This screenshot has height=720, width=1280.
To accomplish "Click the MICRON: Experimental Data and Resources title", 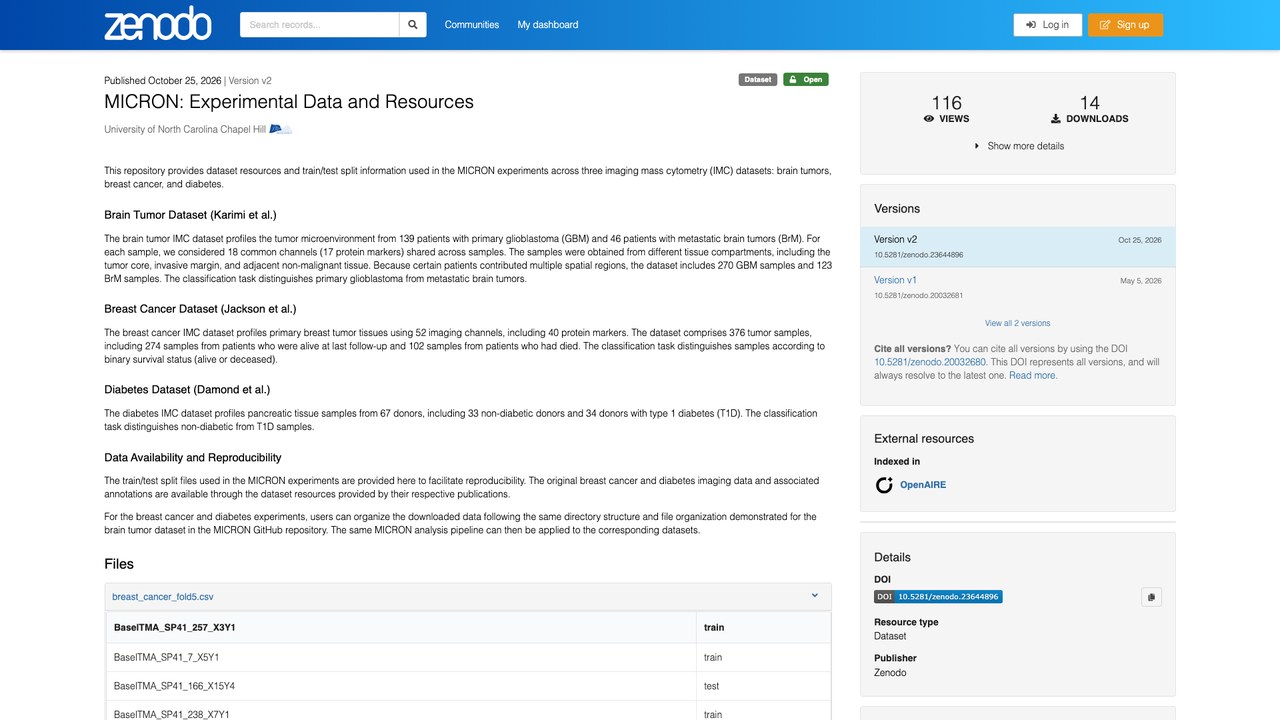I will point(289,102).
